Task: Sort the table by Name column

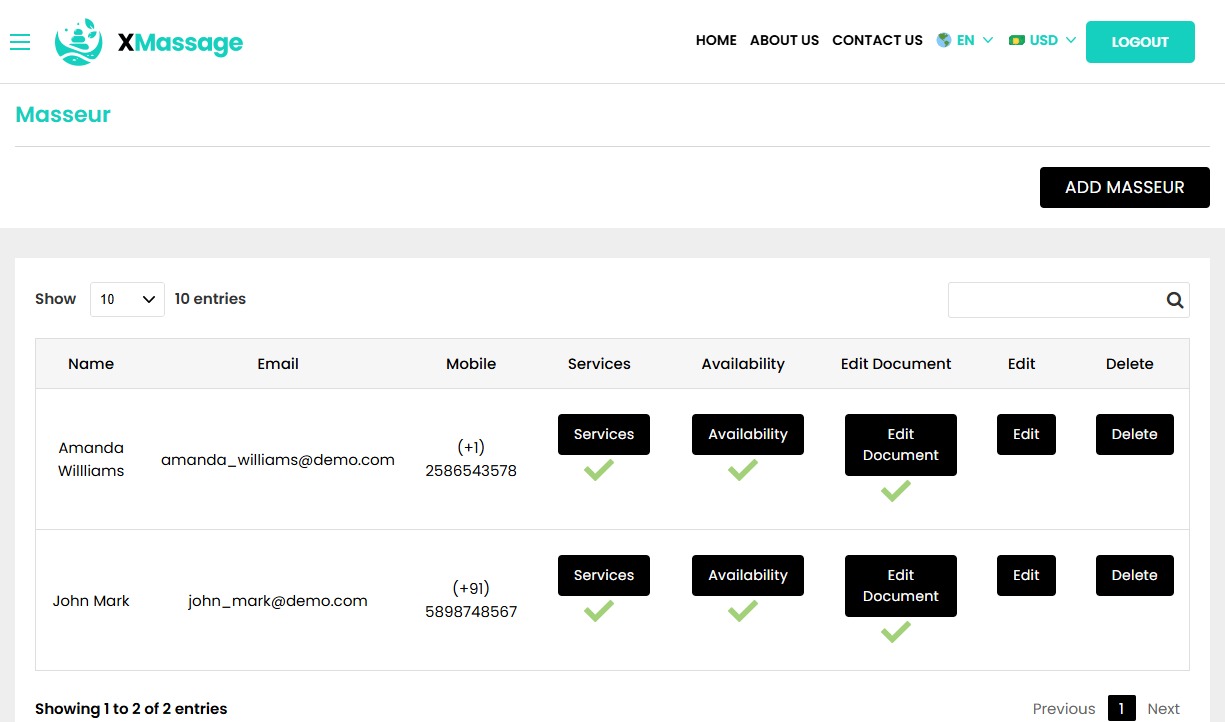Action: (x=91, y=364)
